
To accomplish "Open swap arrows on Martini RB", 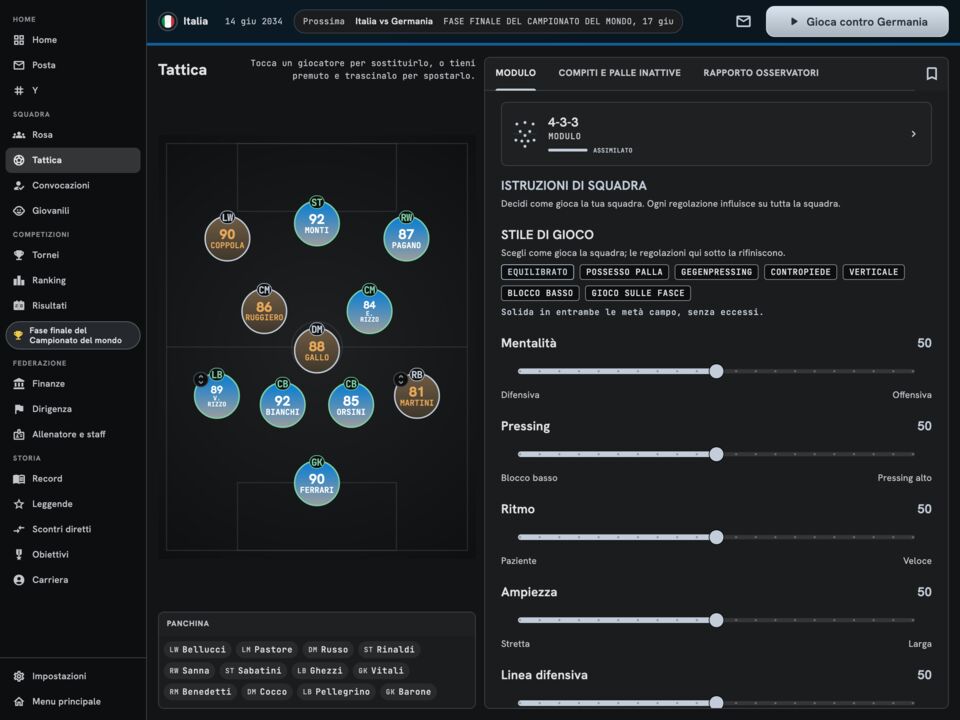I will pos(400,380).
